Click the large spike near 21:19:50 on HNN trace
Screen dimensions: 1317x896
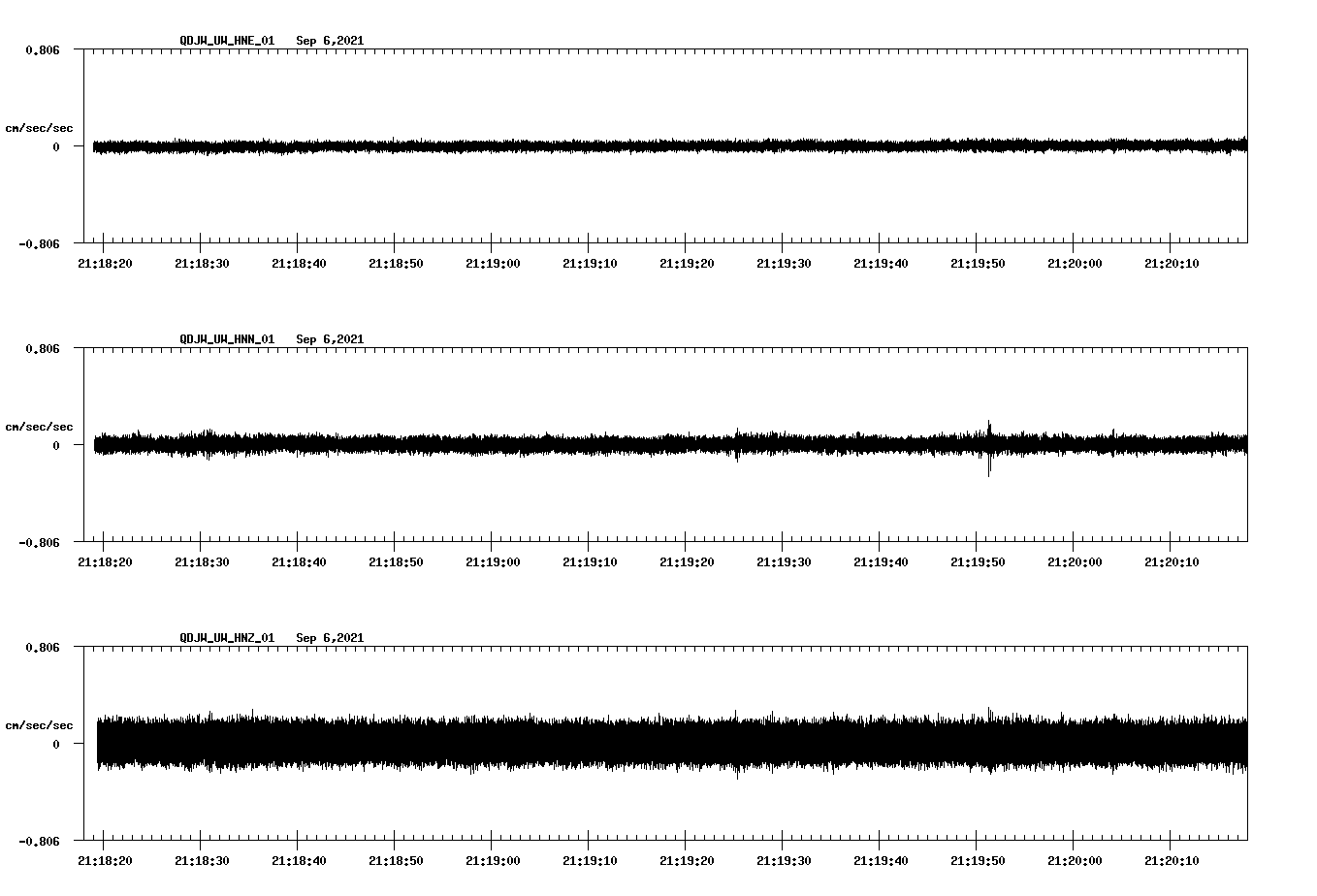click(989, 447)
